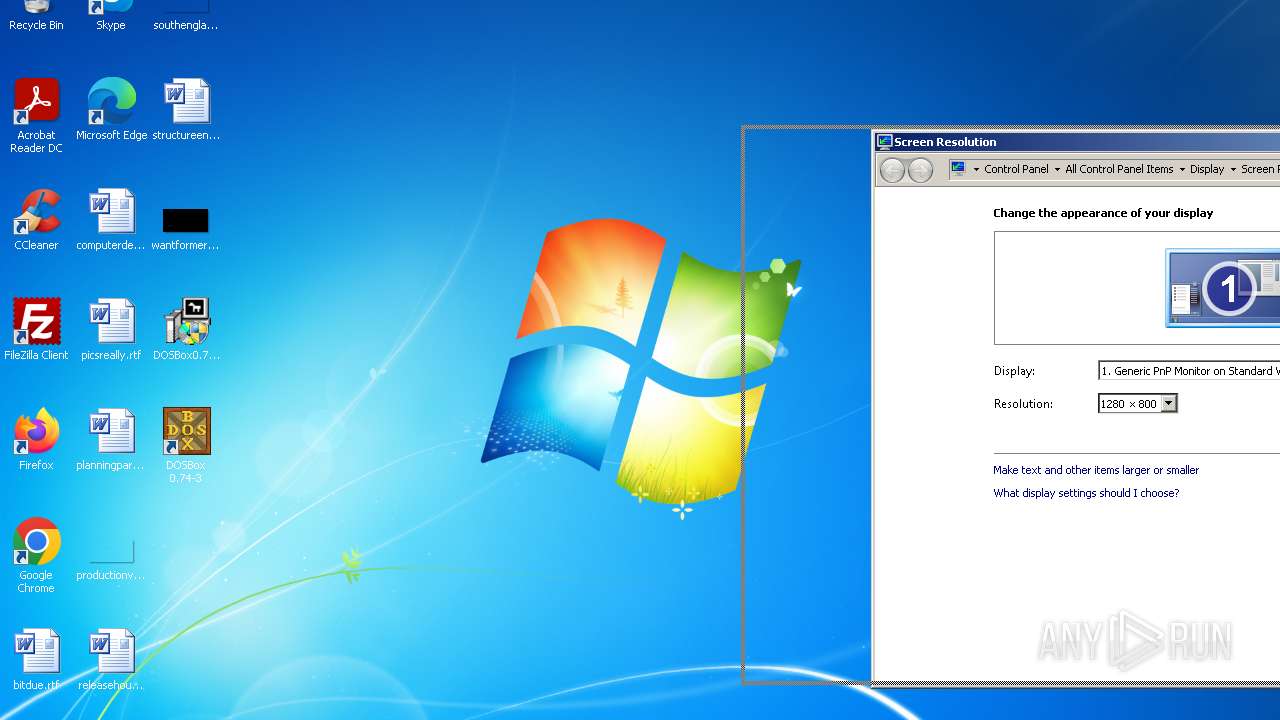
Task: Open the structureen... Word document
Action: [x=186, y=109]
